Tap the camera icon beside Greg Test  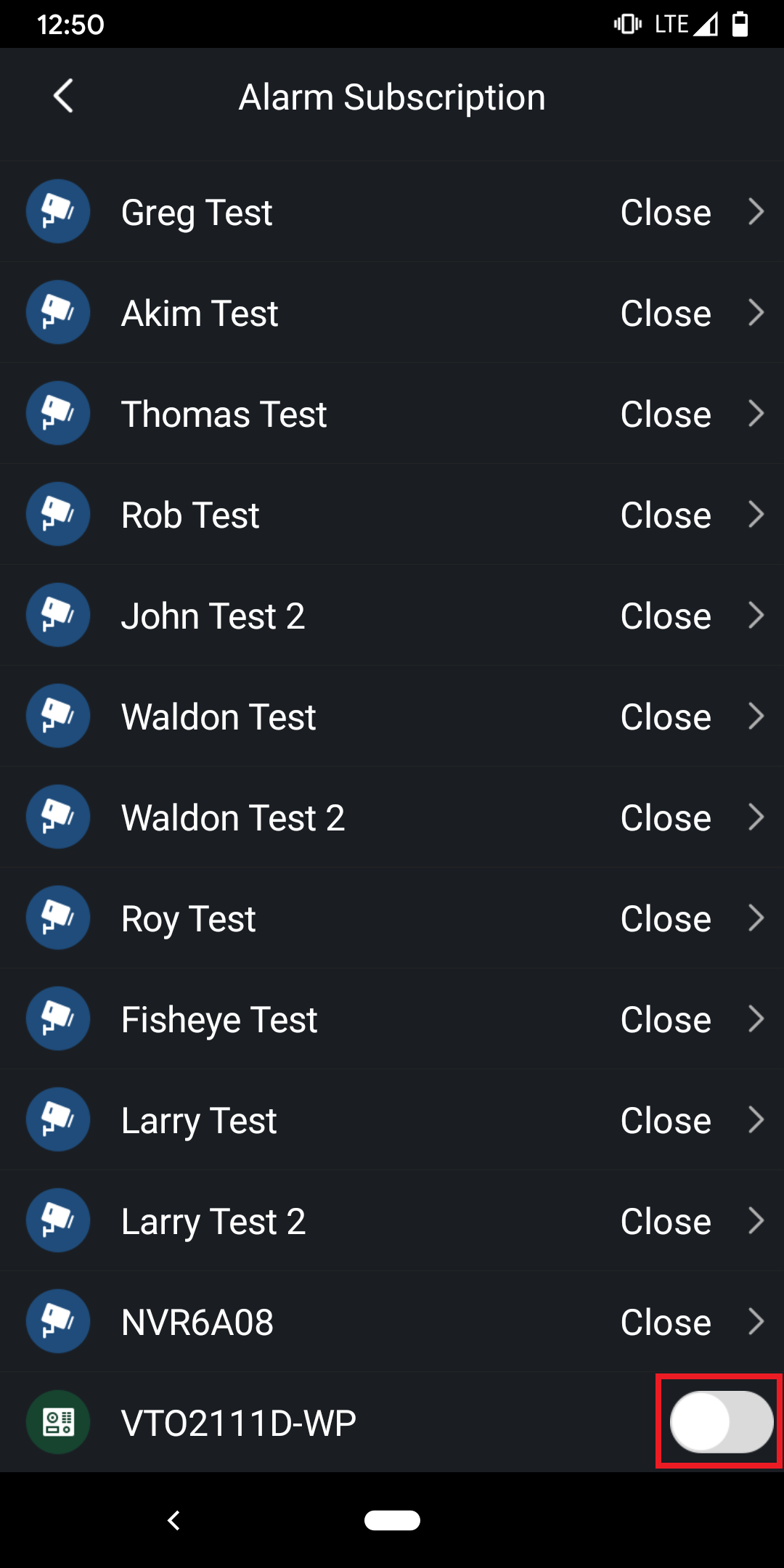(58, 211)
